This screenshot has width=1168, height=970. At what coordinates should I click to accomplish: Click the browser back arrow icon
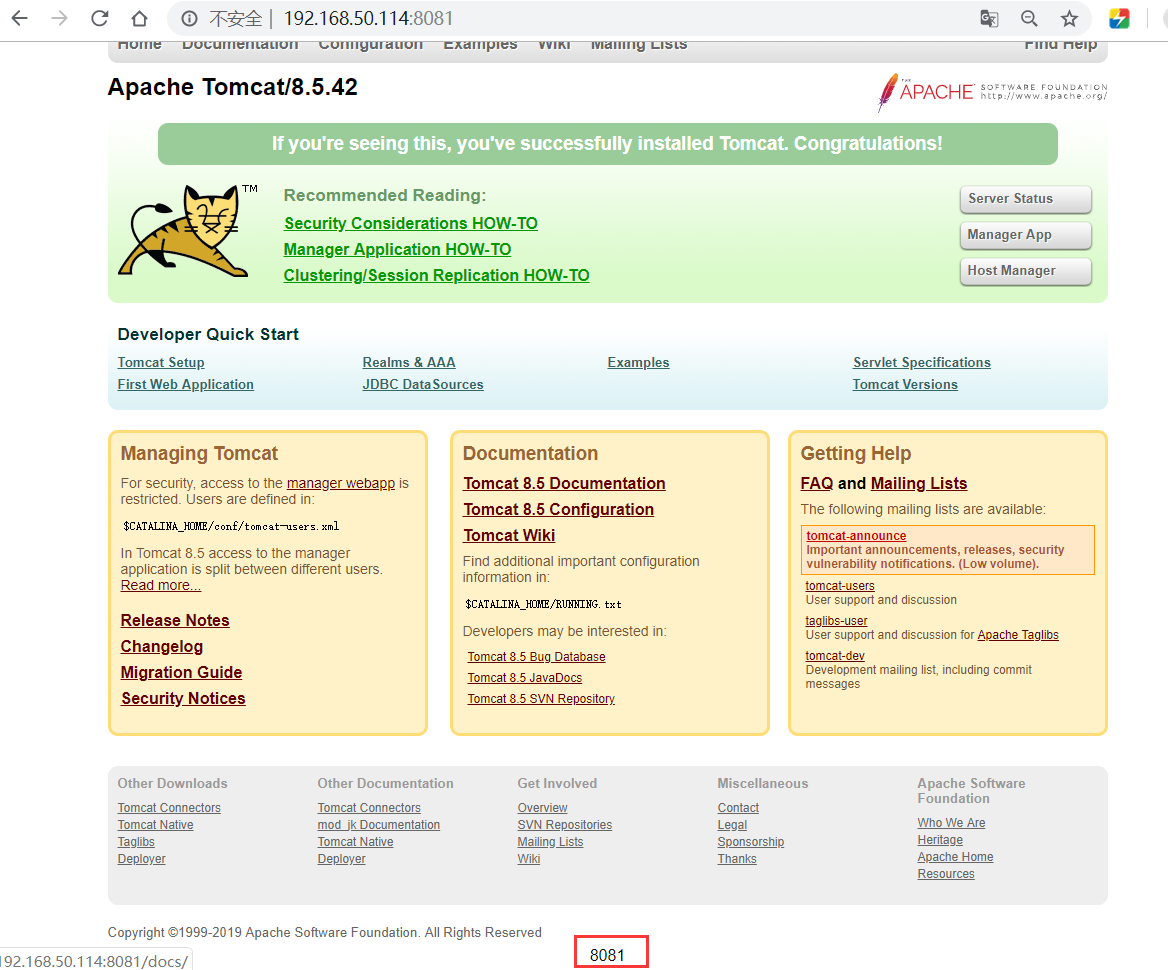(x=19, y=18)
